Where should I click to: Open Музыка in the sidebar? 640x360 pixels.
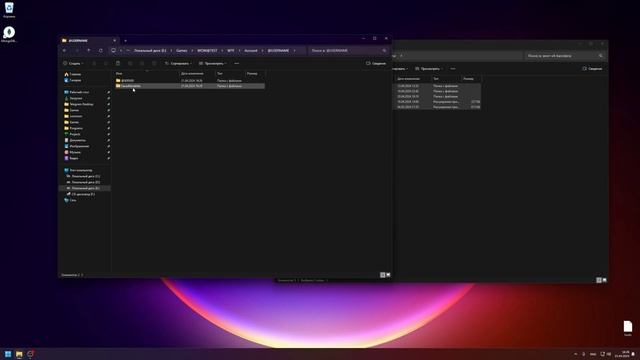coord(73,152)
